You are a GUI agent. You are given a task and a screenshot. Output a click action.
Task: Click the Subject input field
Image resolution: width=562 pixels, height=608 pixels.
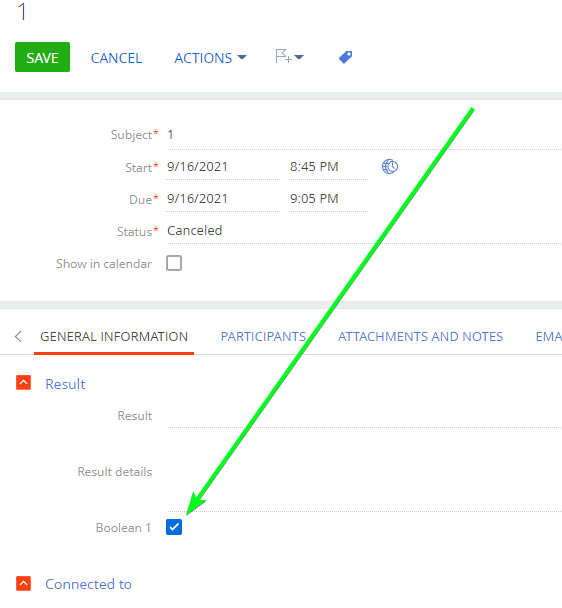[364, 135]
